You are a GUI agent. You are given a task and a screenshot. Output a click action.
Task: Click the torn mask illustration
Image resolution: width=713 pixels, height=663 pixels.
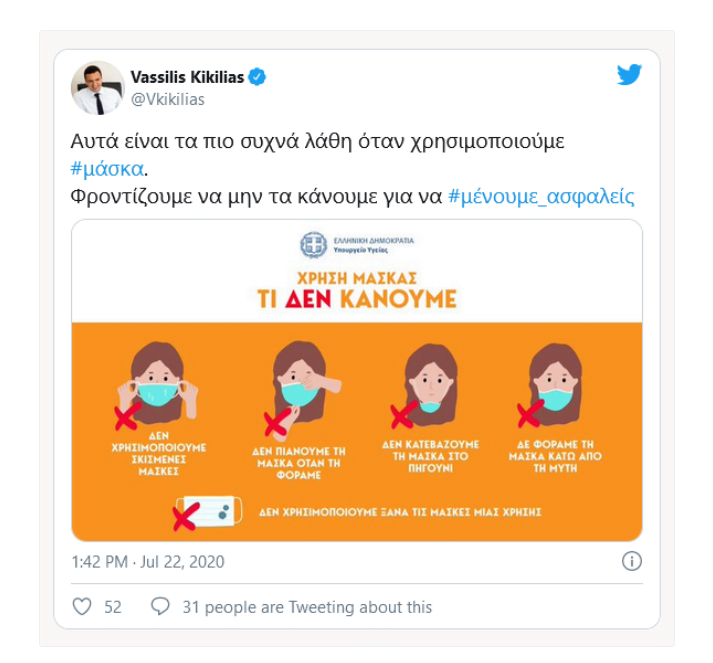click(157, 383)
